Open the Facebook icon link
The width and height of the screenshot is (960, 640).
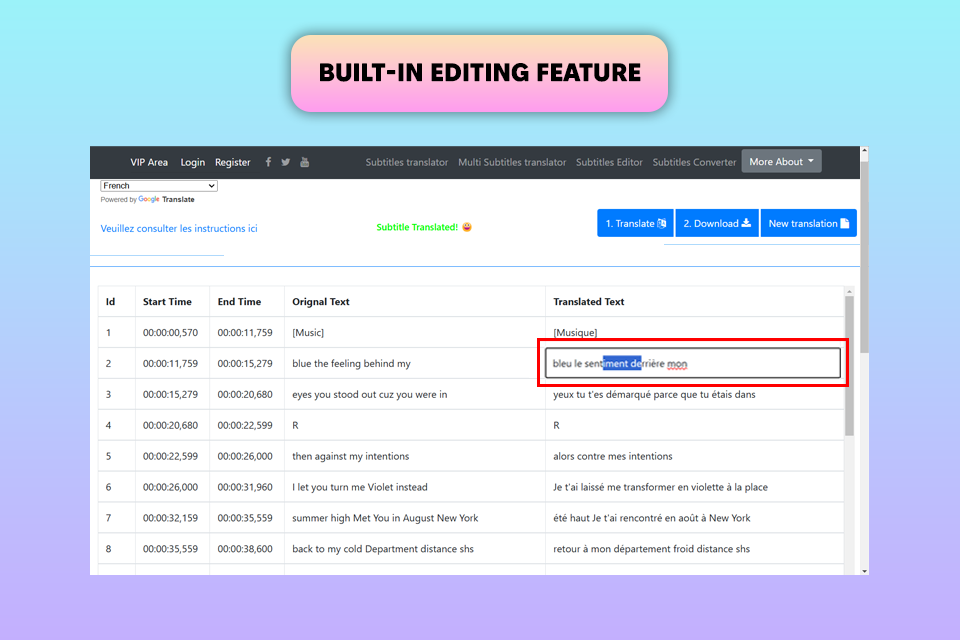tap(268, 162)
